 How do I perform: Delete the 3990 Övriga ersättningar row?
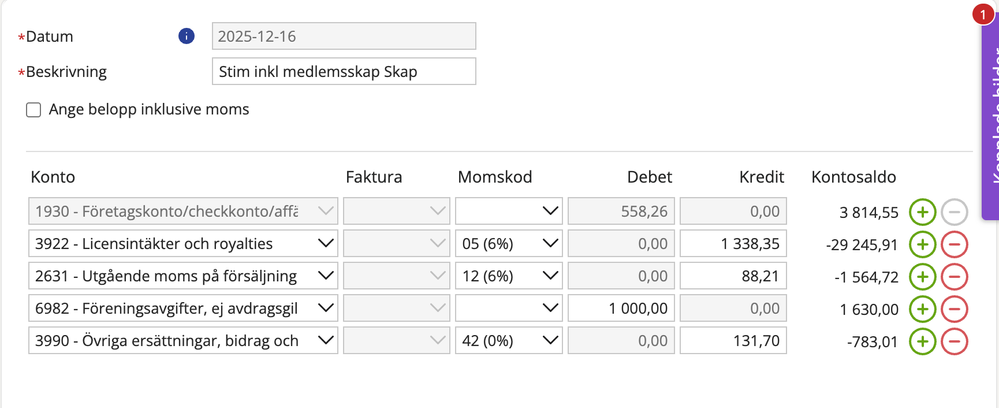(x=955, y=341)
